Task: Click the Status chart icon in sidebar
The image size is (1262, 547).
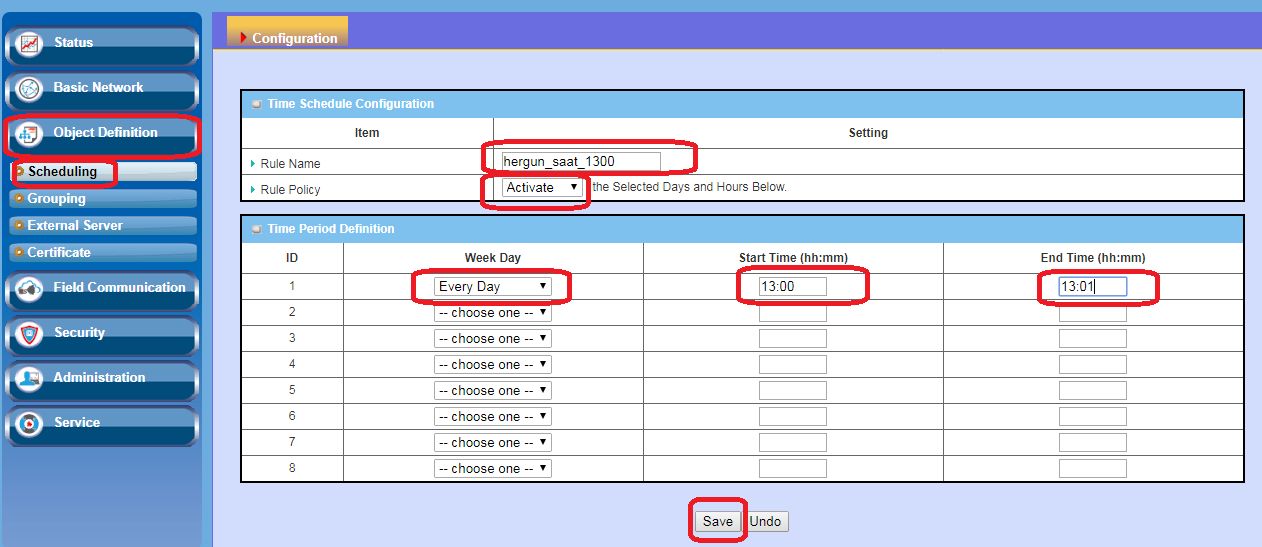Action: click(x=30, y=44)
